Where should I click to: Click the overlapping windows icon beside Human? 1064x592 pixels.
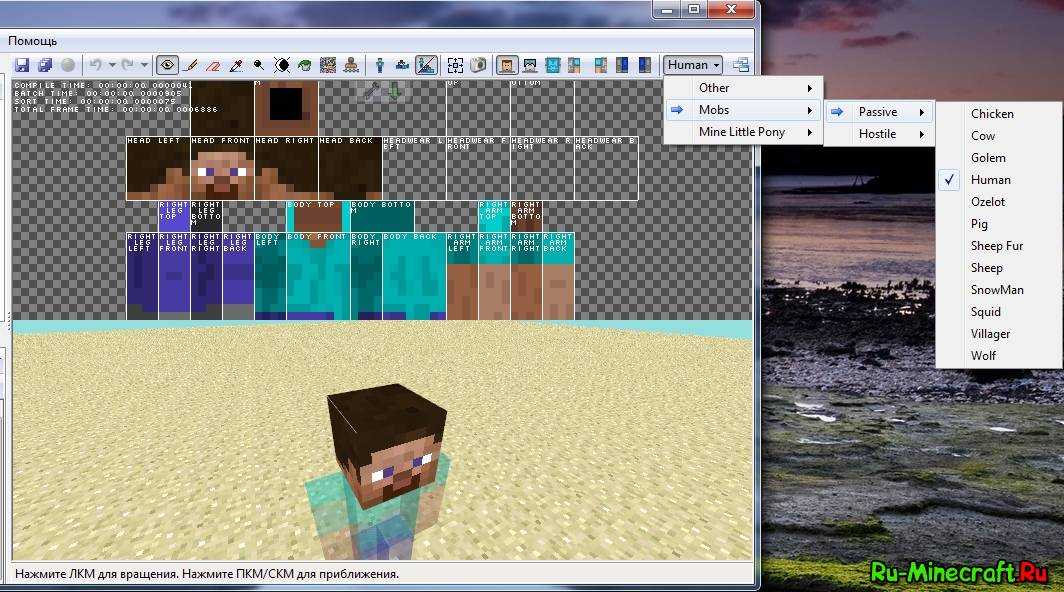740,65
